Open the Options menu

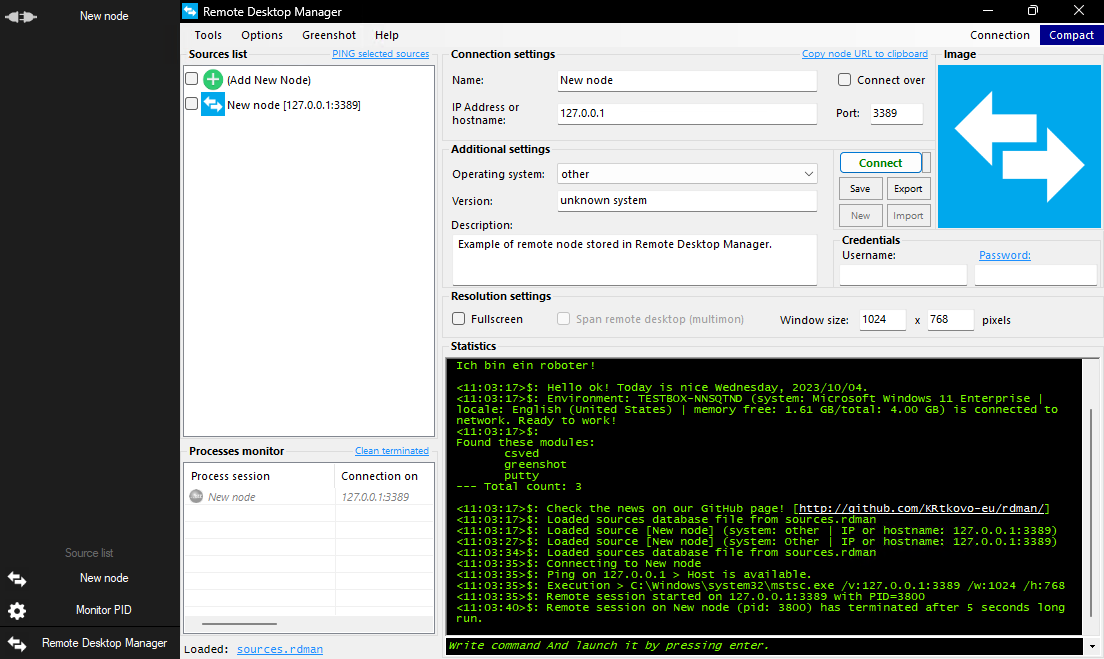click(262, 35)
